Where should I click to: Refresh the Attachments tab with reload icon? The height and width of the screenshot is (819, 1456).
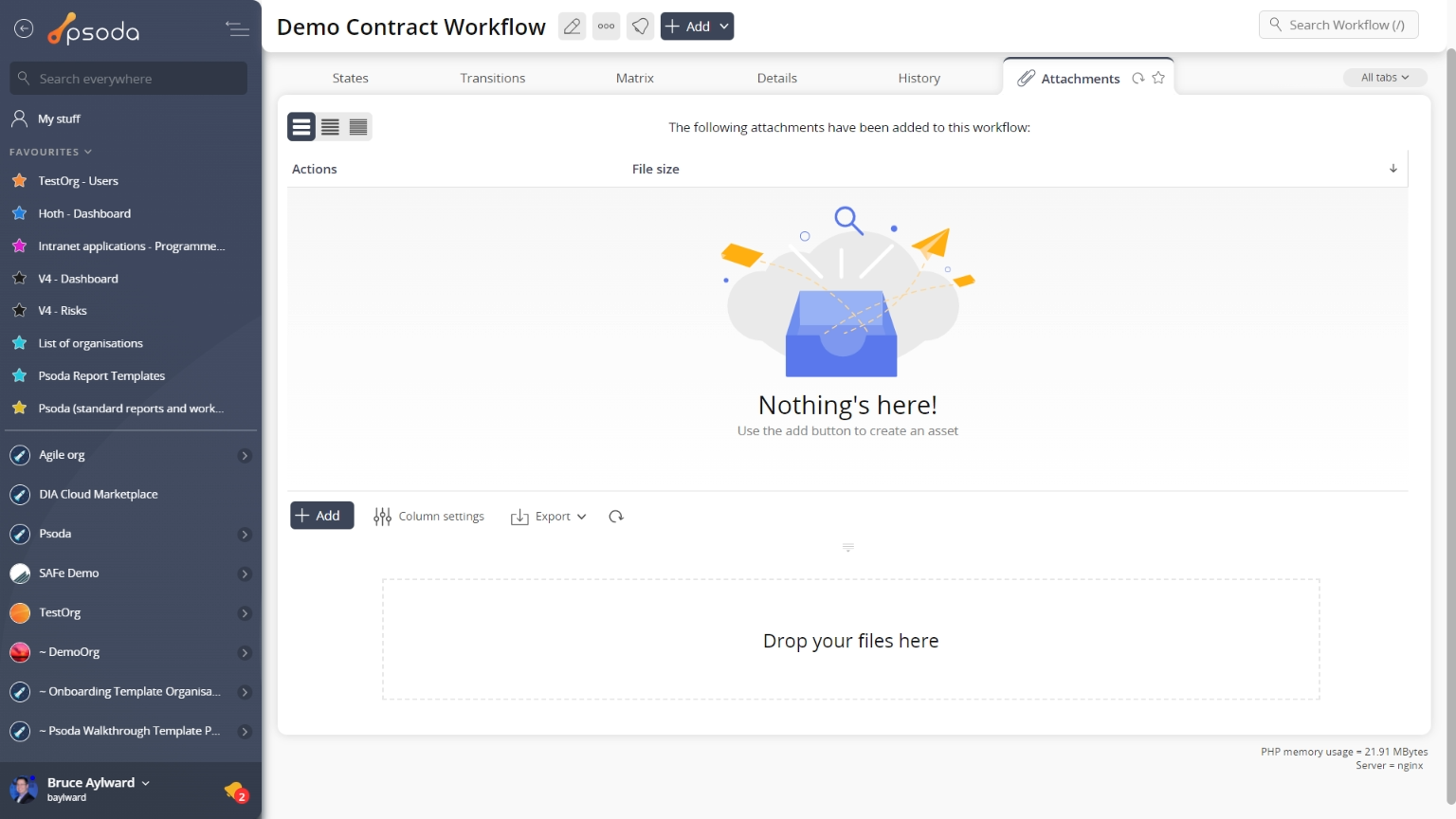click(x=1137, y=79)
